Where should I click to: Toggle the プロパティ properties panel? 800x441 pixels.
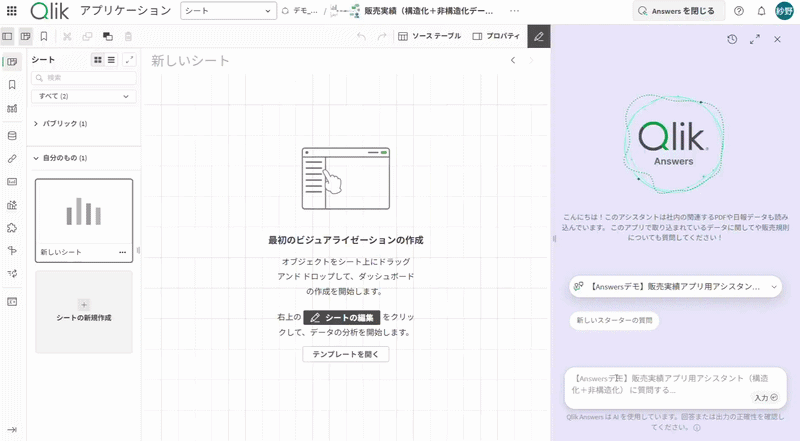pyautogui.click(x=496, y=36)
